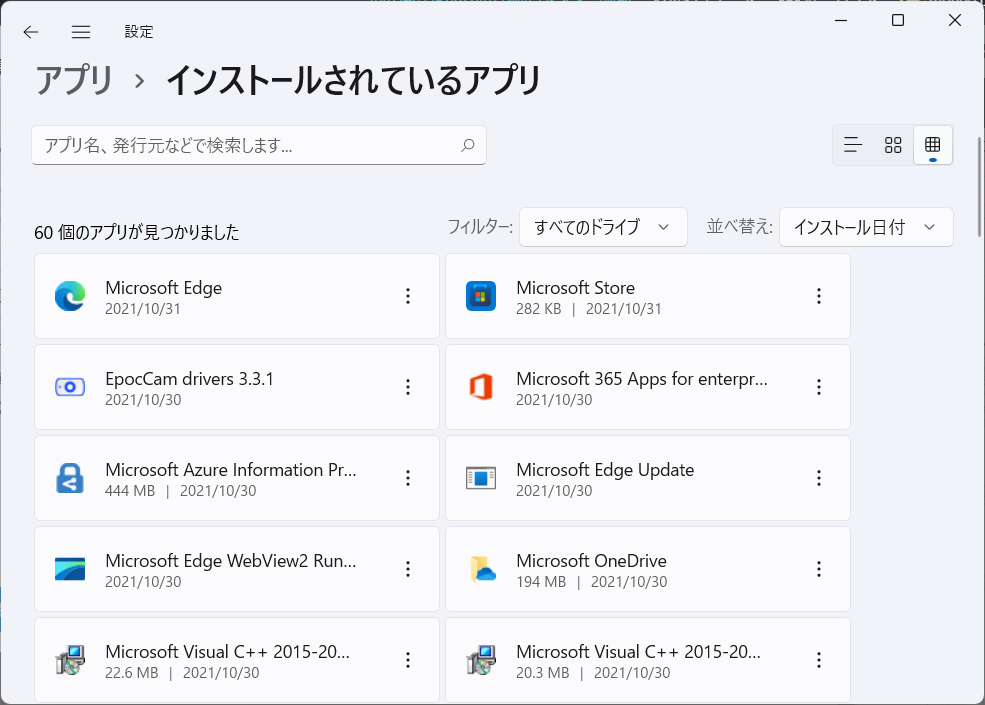Open more options for 20.3 MB Visual C++
The width and height of the screenshot is (985, 705).
click(x=819, y=660)
